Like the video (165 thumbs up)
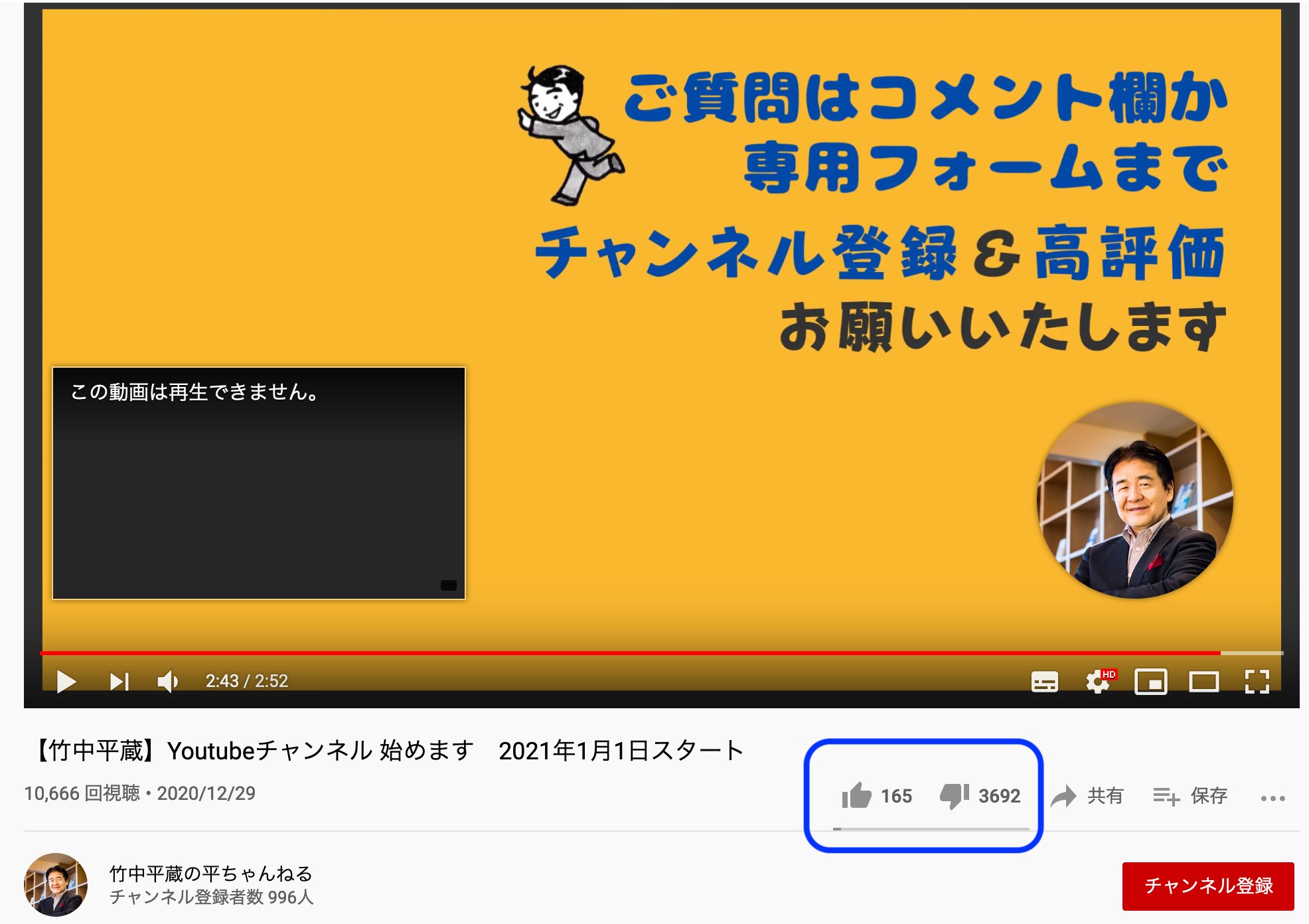1309x924 pixels. coord(876,795)
